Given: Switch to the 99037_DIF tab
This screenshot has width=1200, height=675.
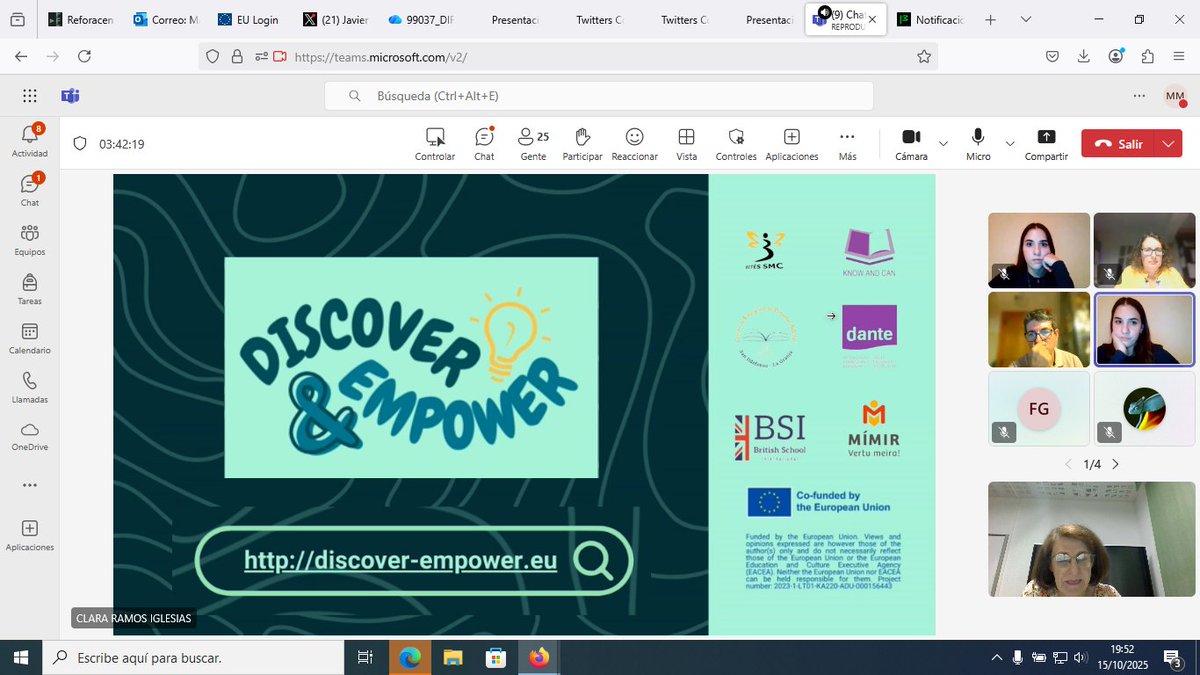Looking at the screenshot, I should tap(420, 19).
